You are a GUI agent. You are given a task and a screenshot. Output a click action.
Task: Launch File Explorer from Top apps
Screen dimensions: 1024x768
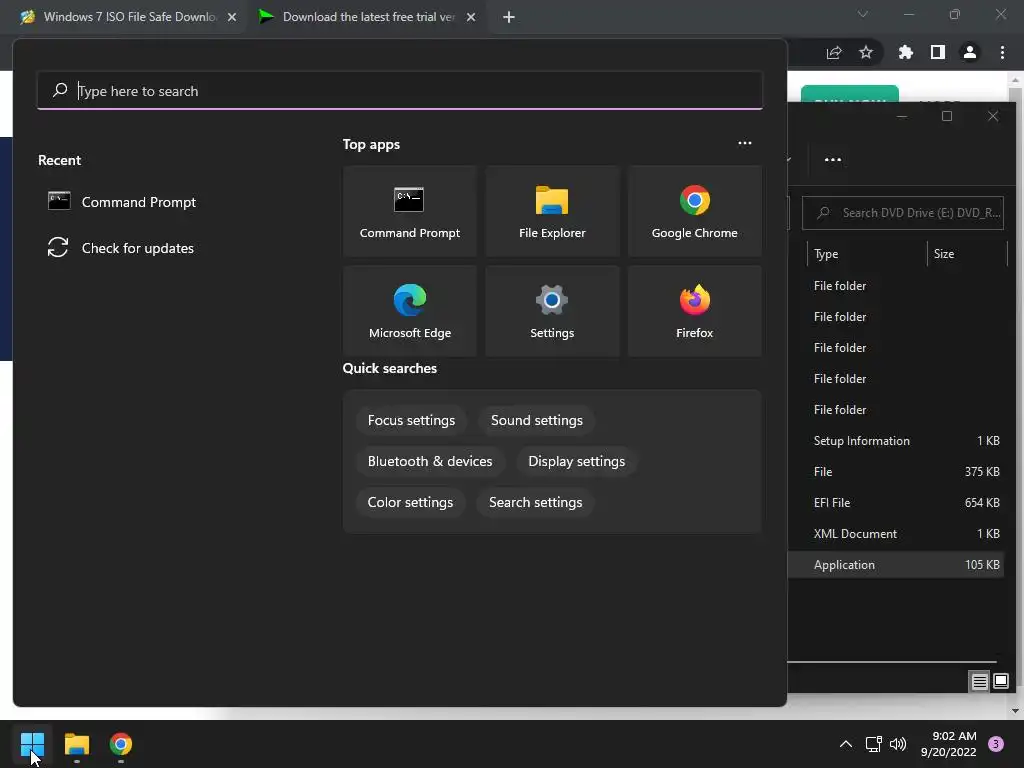(x=552, y=211)
